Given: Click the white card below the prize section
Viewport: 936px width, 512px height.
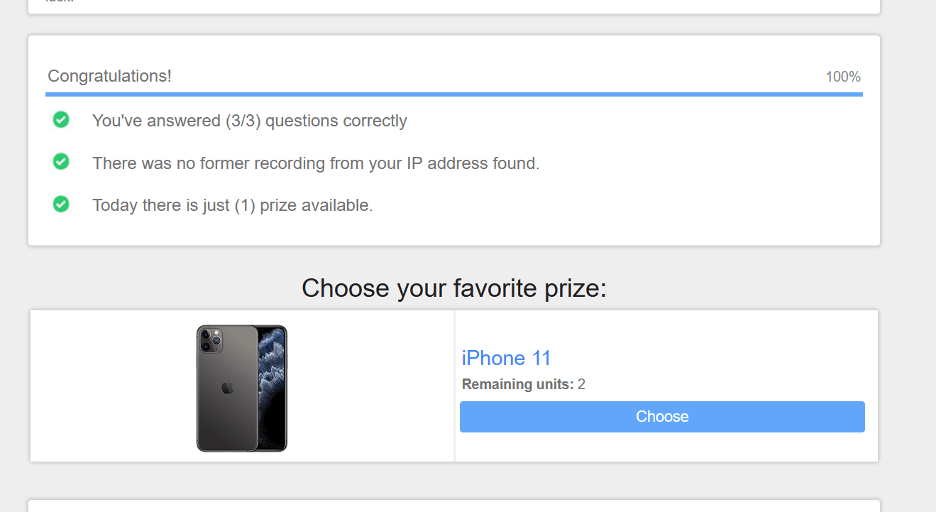Looking at the screenshot, I should point(454,506).
